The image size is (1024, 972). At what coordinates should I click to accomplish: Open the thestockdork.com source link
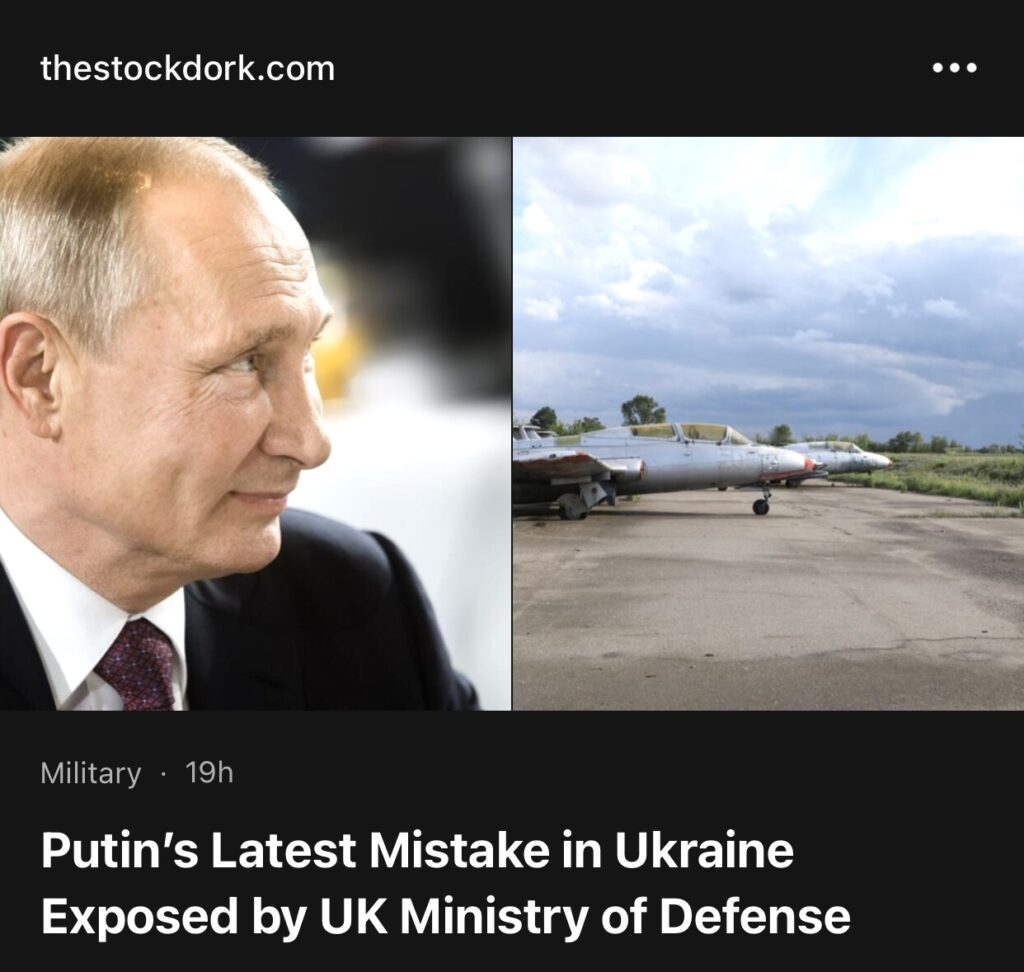(x=187, y=69)
